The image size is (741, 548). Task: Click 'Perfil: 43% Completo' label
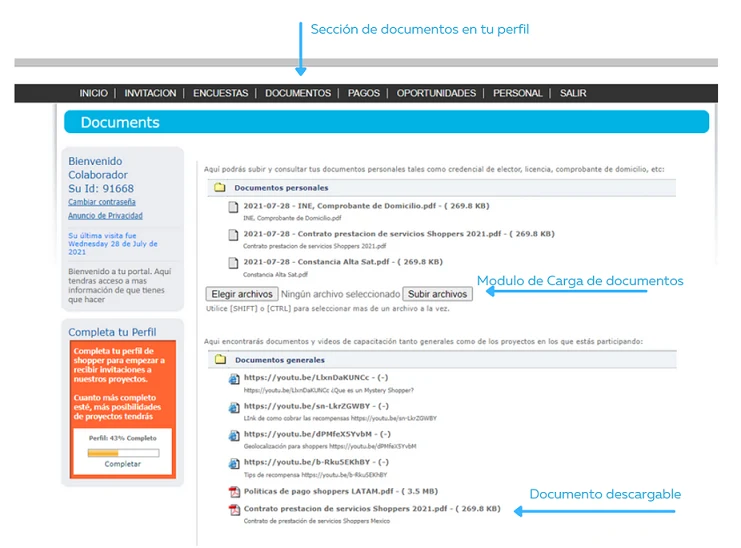[123, 438]
